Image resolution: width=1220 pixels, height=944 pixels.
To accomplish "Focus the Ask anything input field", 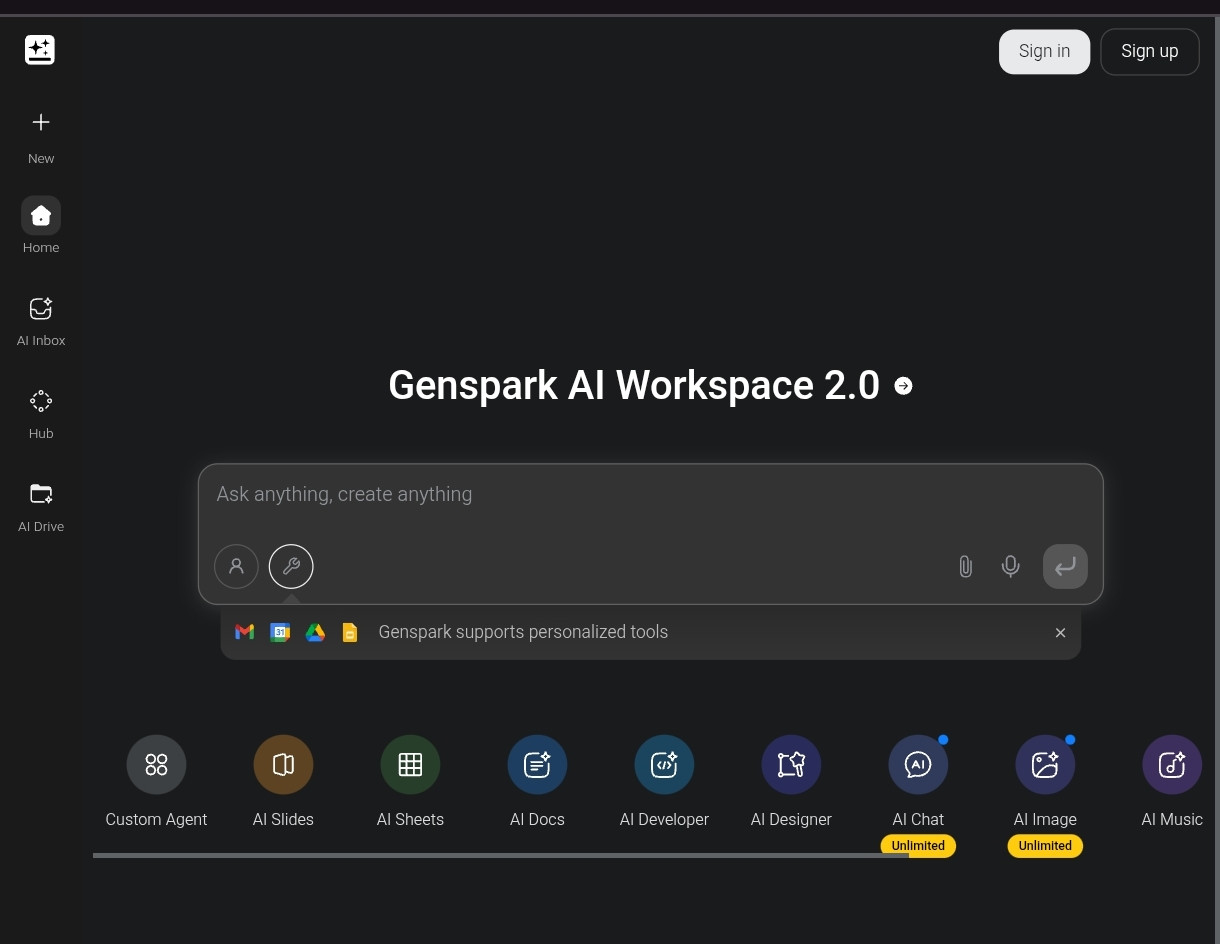I will point(650,494).
